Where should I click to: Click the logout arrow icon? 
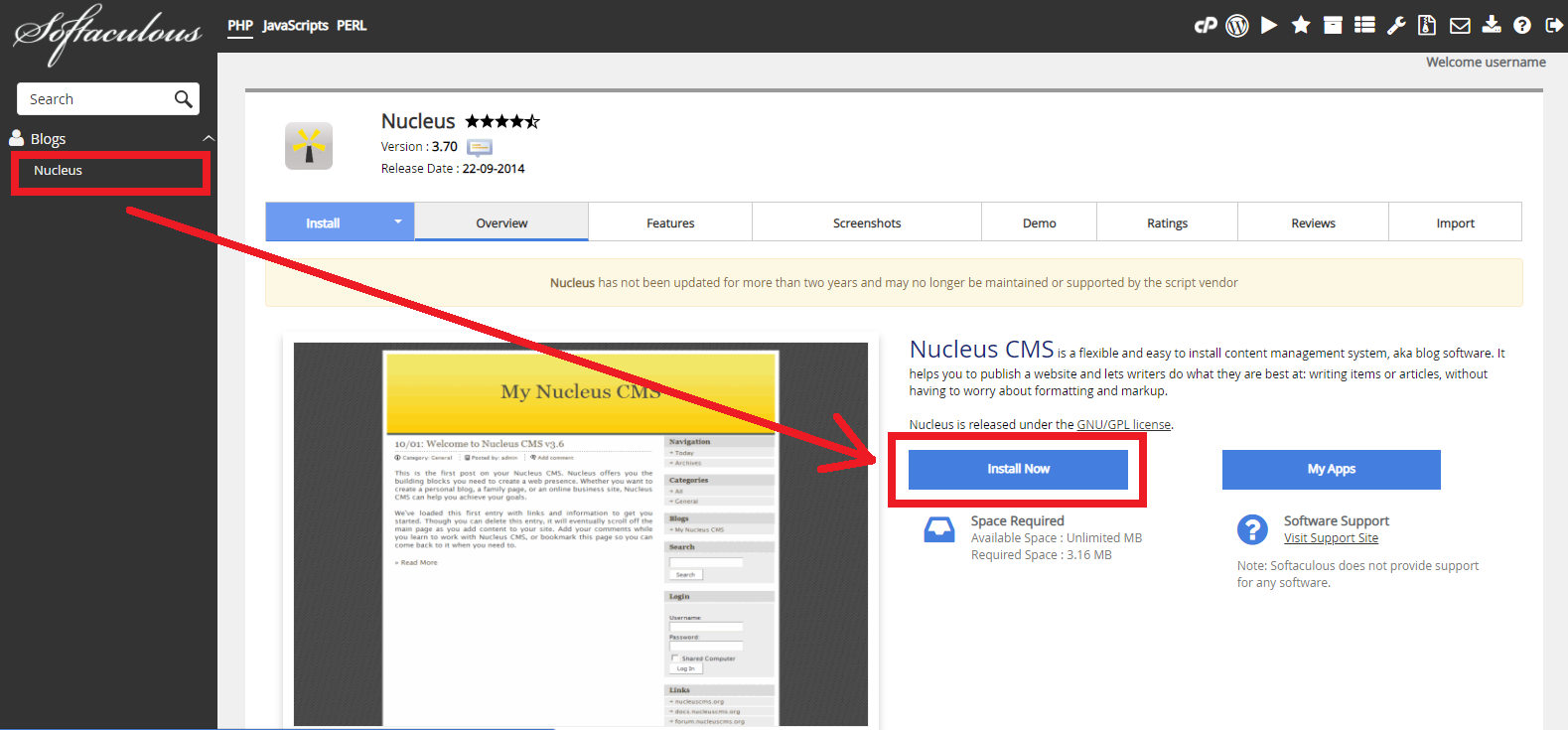[x=1554, y=26]
